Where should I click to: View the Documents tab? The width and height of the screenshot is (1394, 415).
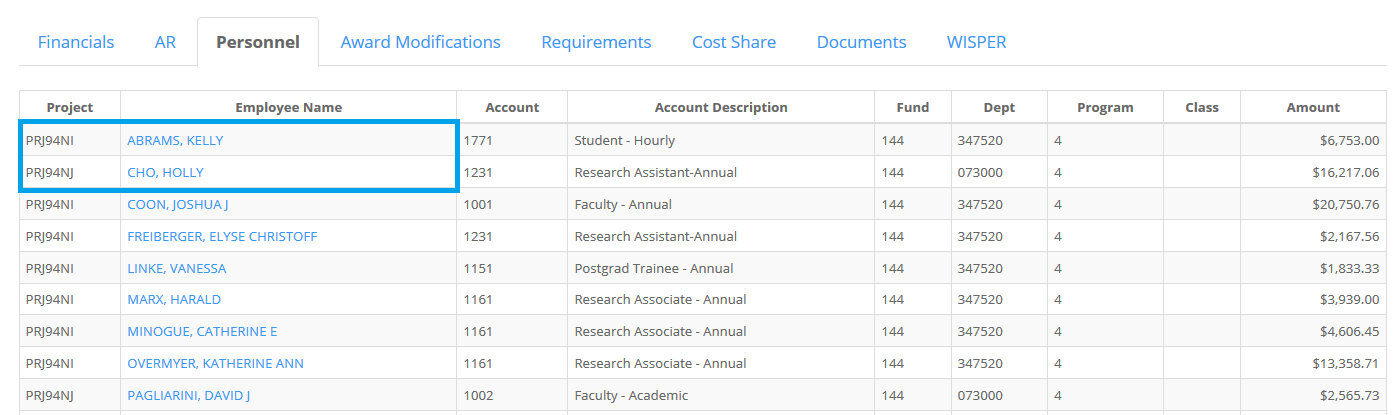click(861, 42)
